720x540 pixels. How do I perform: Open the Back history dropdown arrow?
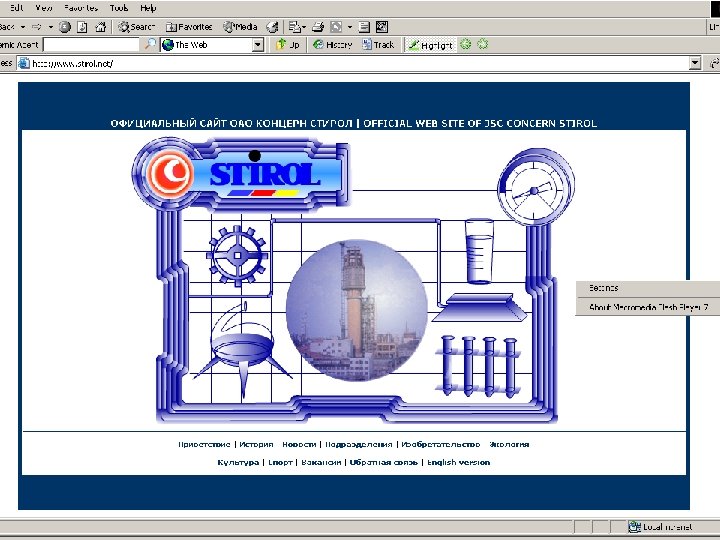pos(22,27)
